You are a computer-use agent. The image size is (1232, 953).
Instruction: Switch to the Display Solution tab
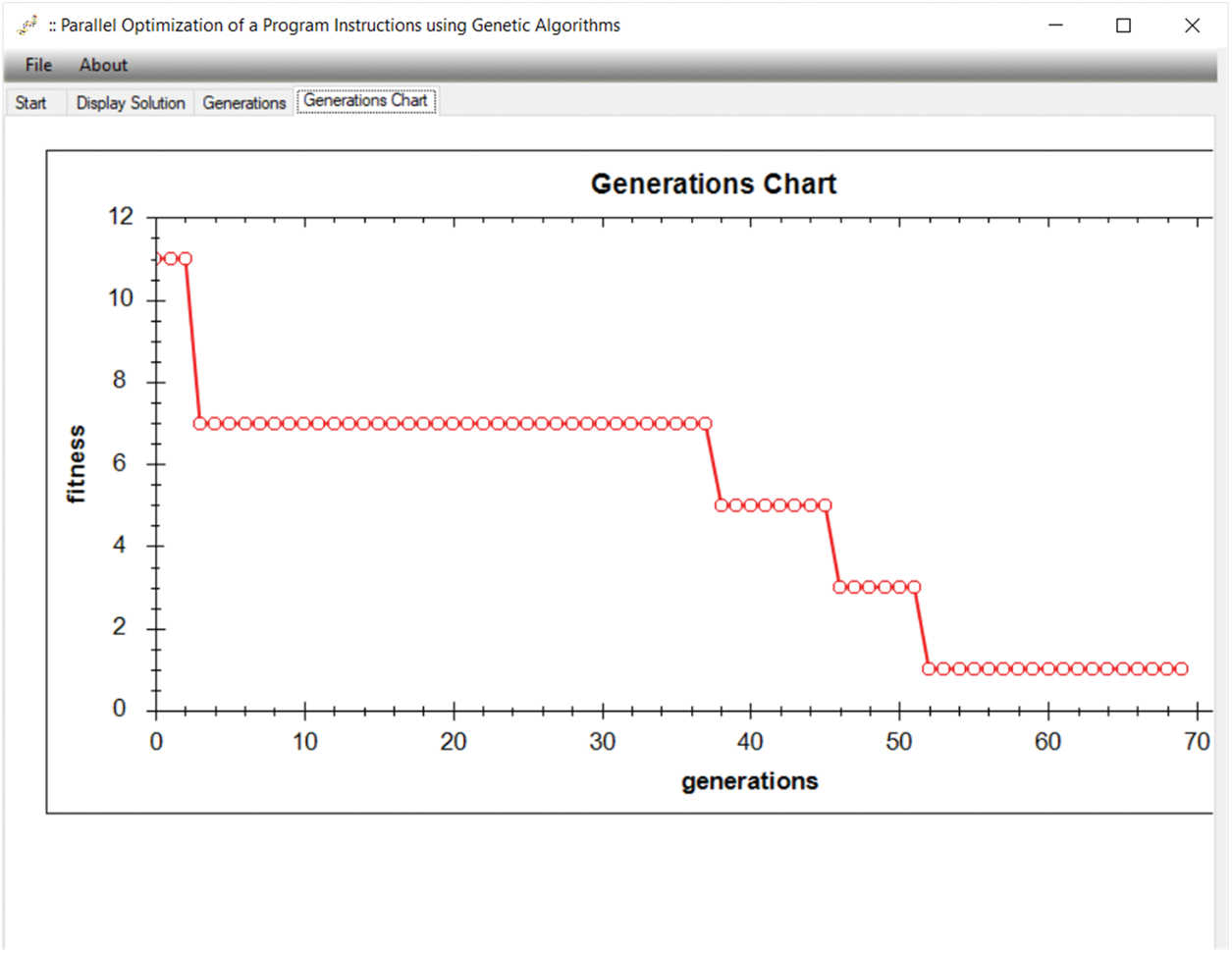(x=131, y=103)
